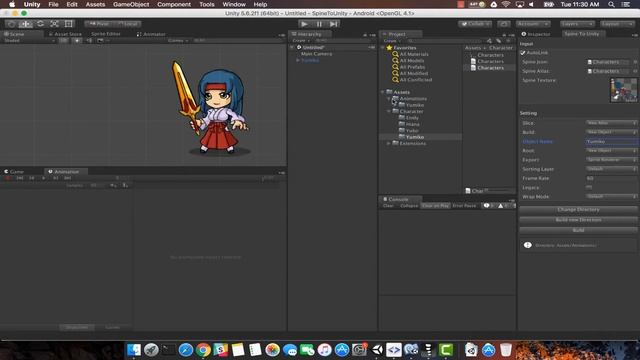Pause the game with Pause button
The height and width of the screenshot is (360, 640).
319,24
